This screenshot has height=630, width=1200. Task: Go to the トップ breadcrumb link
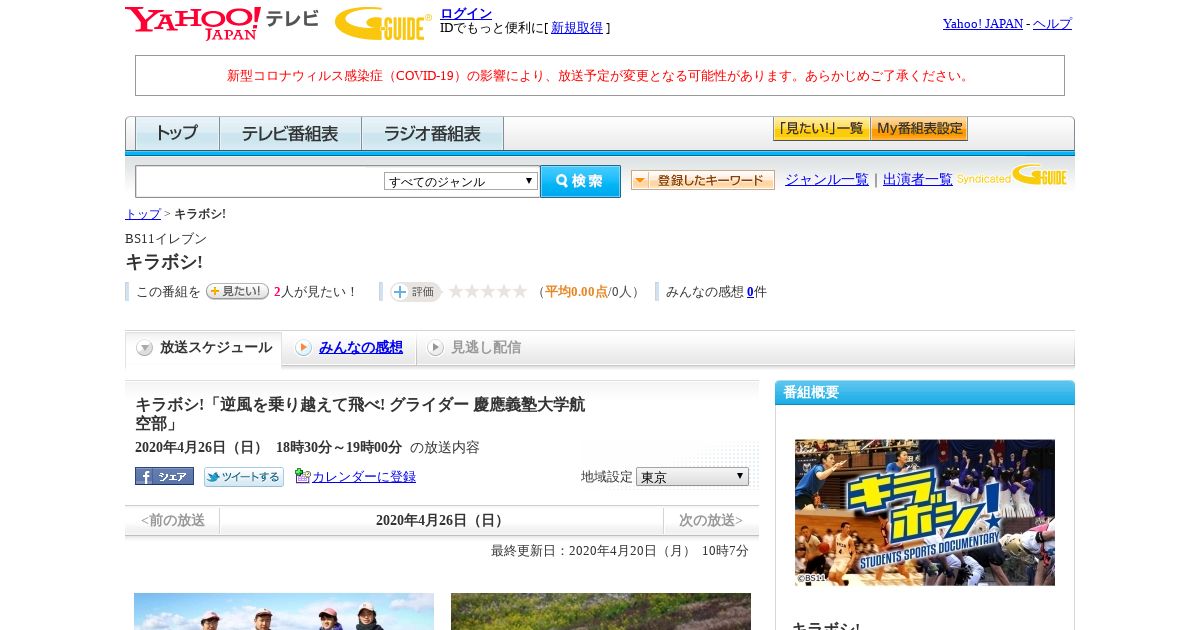click(143, 214)
